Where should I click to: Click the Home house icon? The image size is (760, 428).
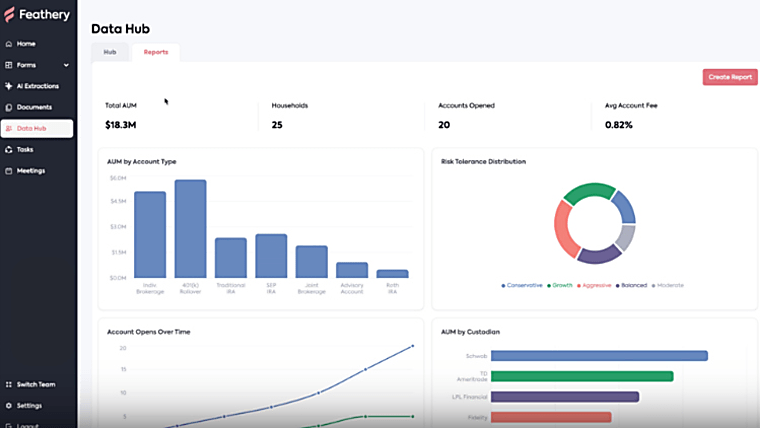(x=9, y=44)
